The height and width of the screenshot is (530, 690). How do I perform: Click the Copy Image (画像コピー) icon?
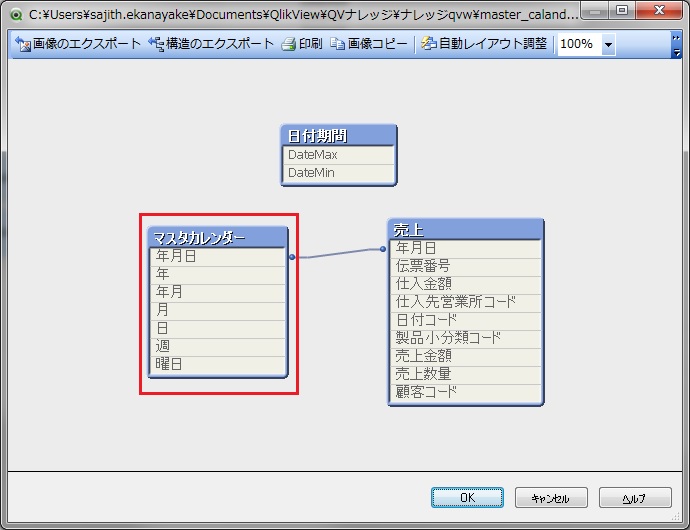(x=337, y=44)
